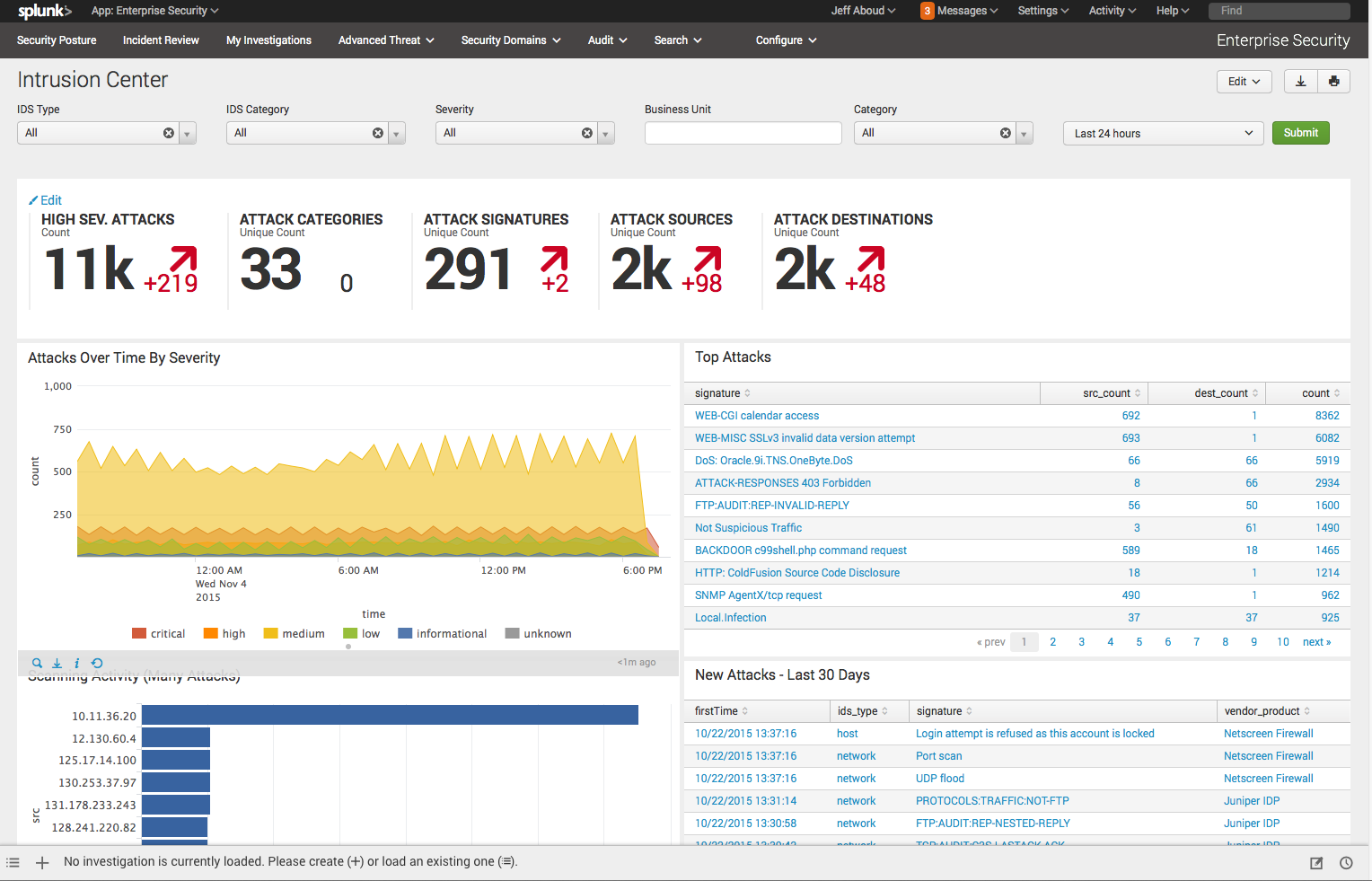Screen dimensions: 1372x881
Task: Click the Business Unit input field
Action: 743,133
